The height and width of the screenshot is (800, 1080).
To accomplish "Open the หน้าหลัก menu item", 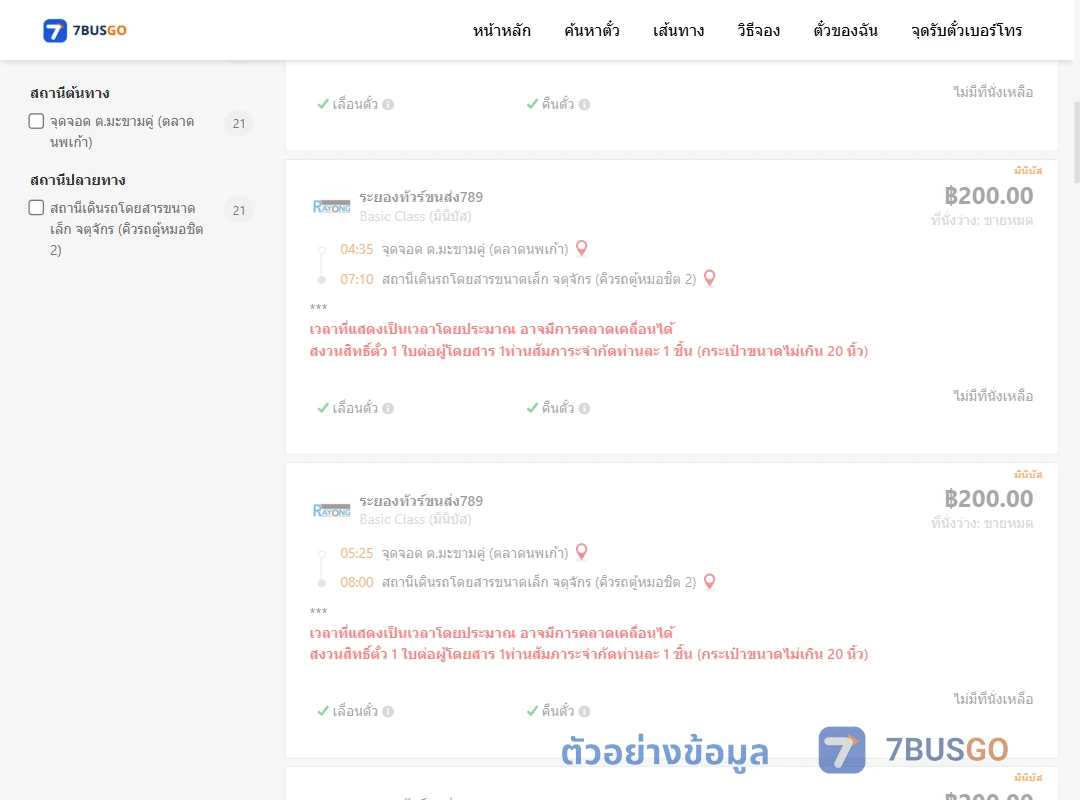I will coord(501,30).
